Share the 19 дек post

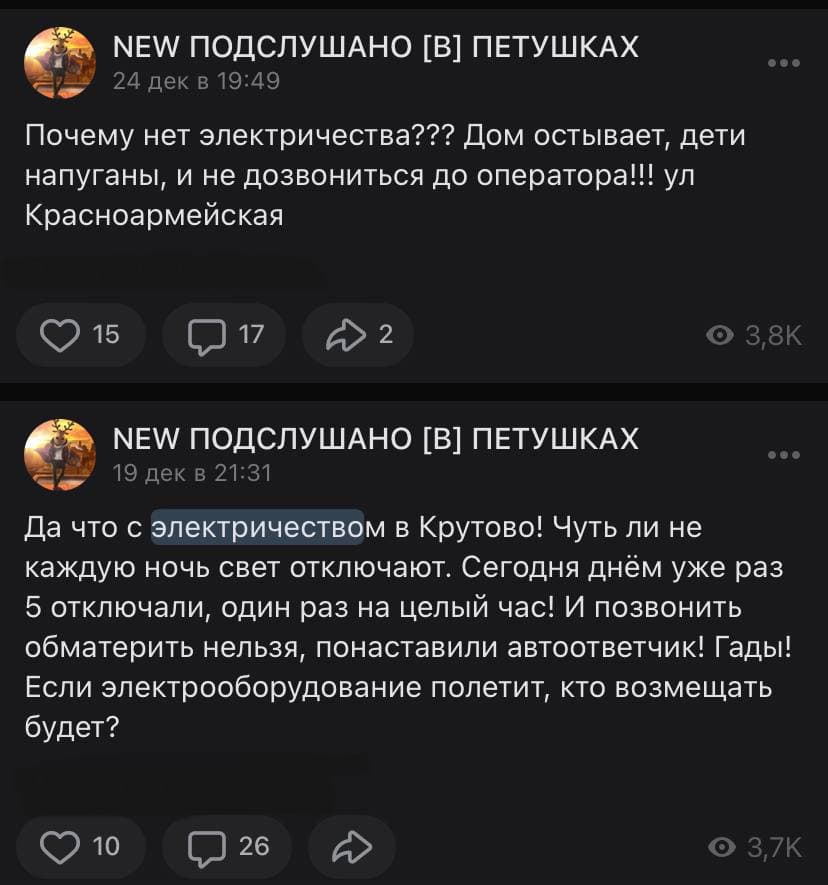tap(352, 846)
